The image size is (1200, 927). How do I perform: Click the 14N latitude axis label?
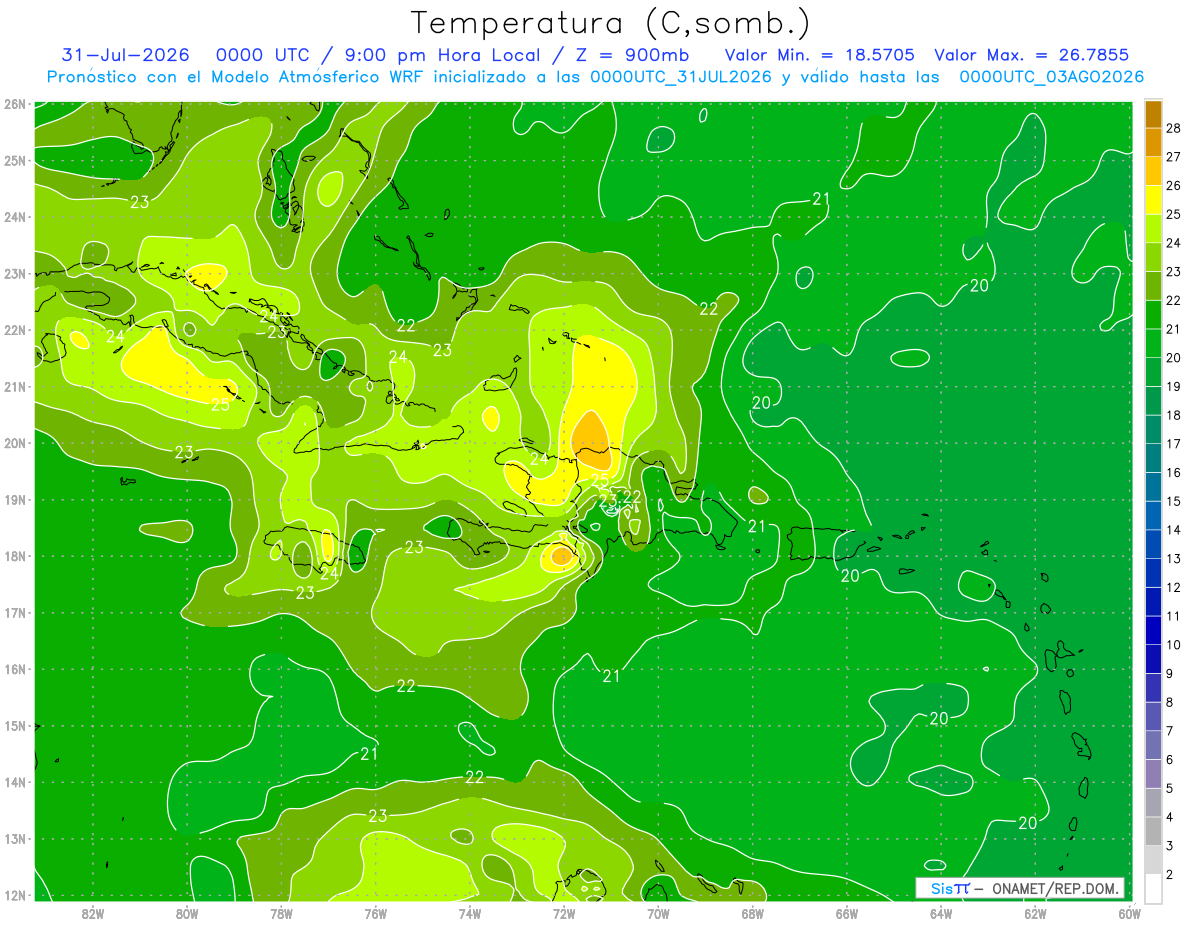click(x=14, y=782)
